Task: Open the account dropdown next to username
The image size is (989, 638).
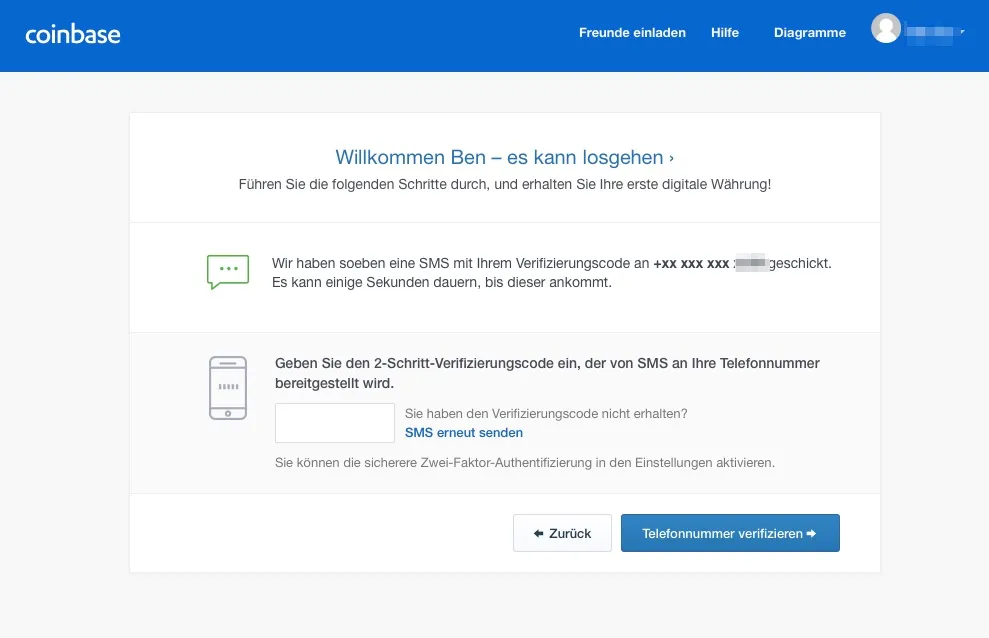Action: [x=962, y=31]
